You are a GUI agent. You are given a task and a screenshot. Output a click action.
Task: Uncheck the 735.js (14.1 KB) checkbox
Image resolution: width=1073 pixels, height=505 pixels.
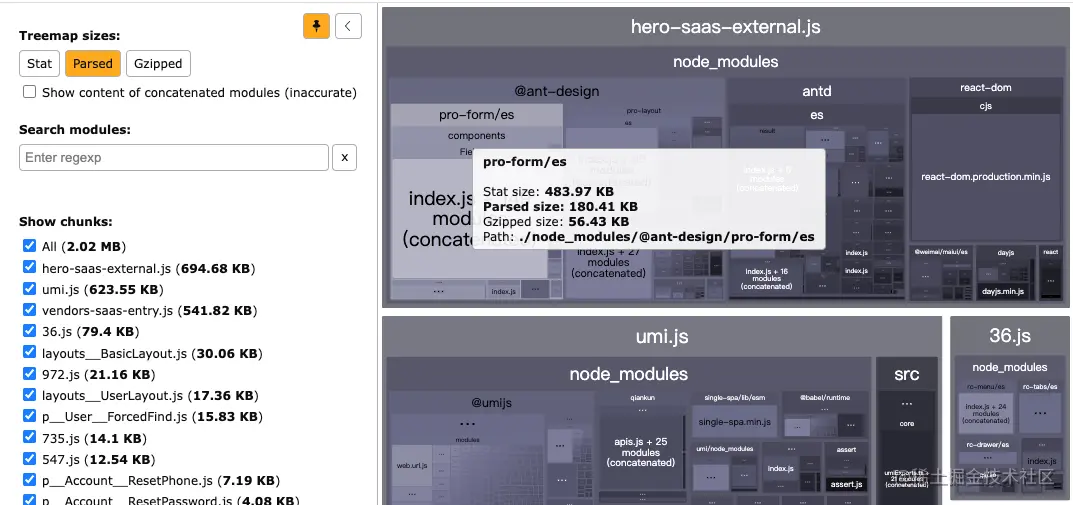29,437
